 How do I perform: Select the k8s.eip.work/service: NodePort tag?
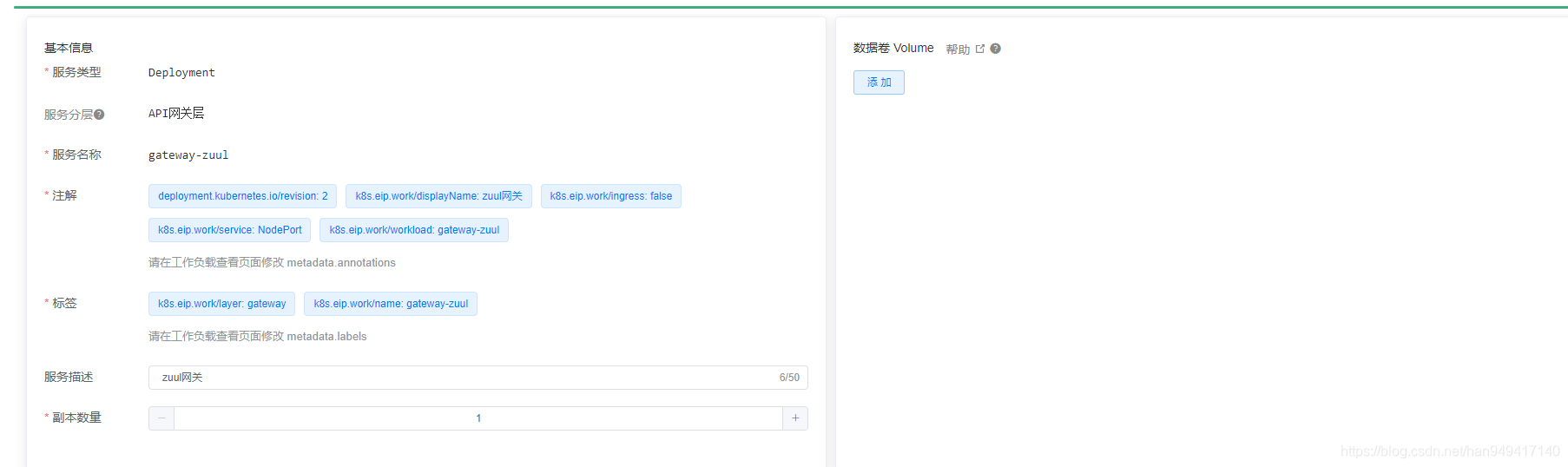230,230
